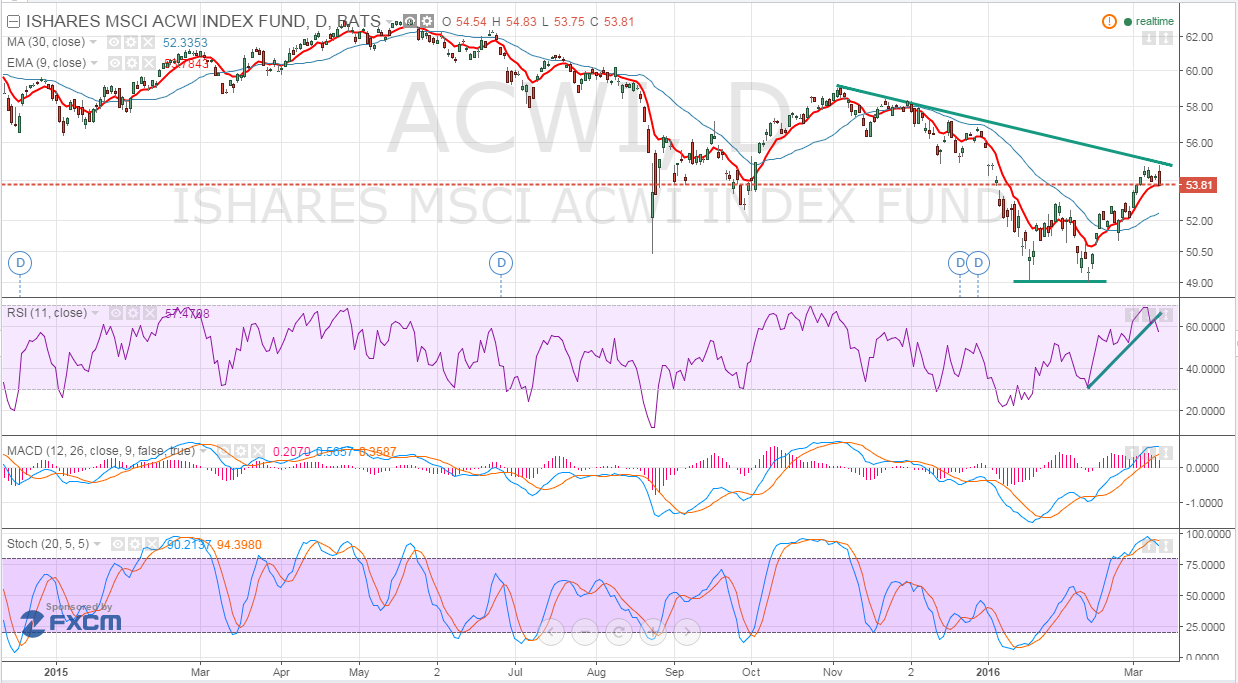Click the MA value 52.3353

click(185, 42)
